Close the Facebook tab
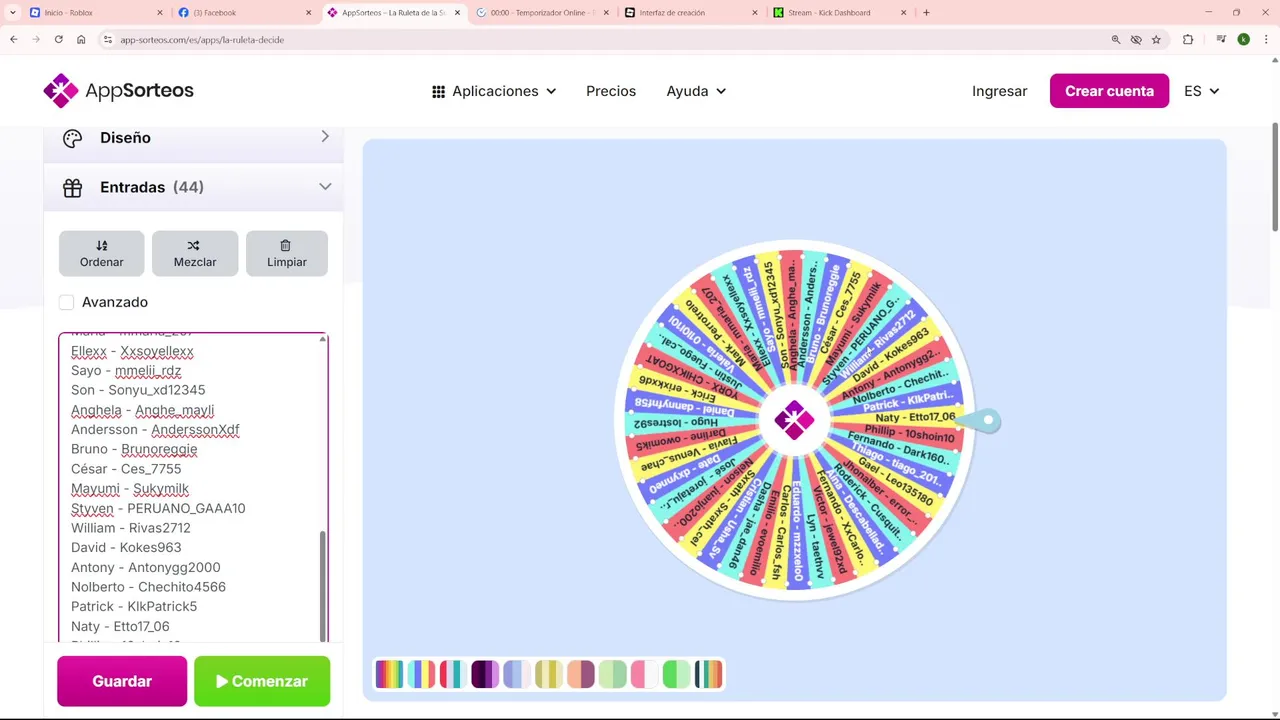Viewport: 1280px width, 720px height. click(308, 13)
